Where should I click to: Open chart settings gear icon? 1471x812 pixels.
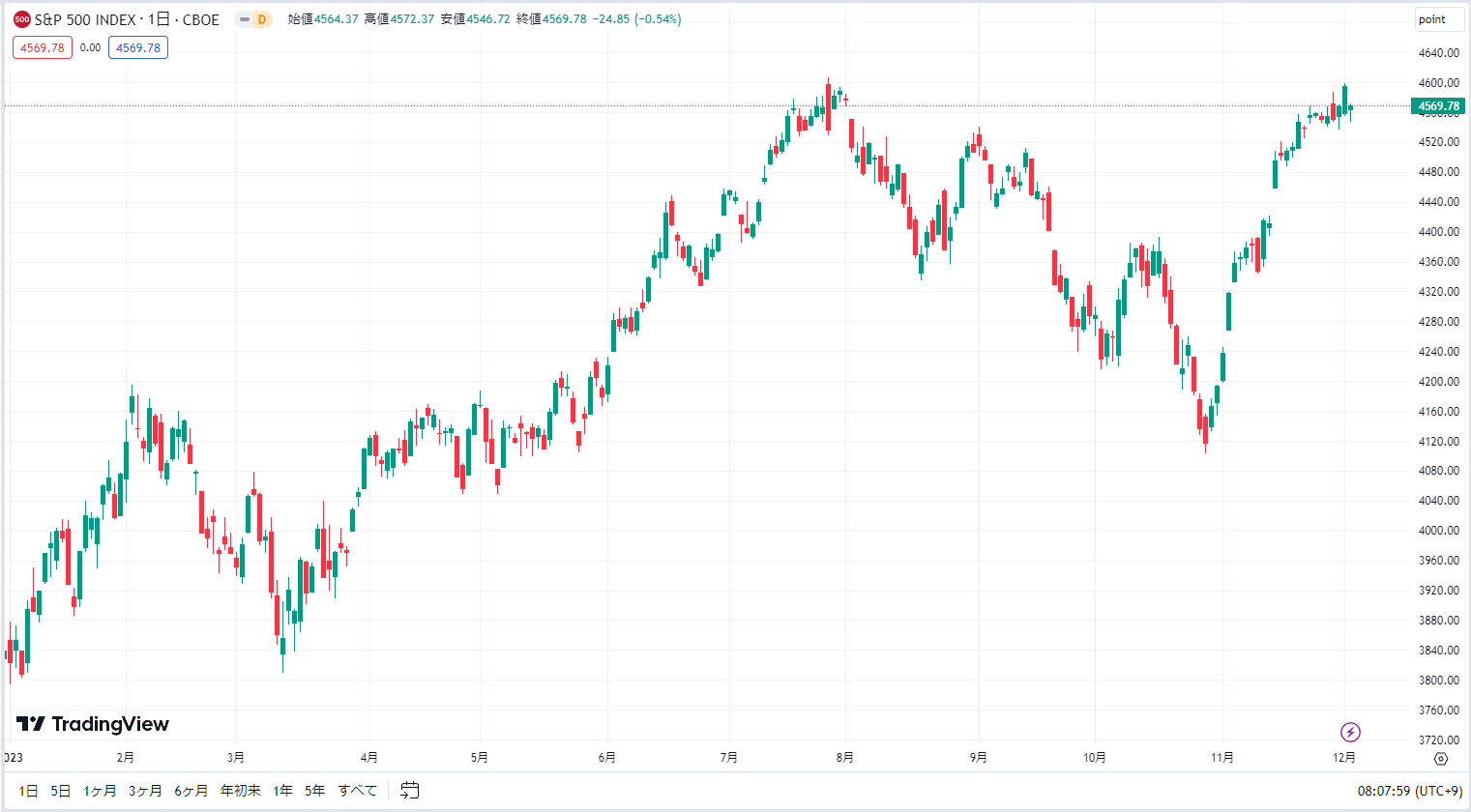(x=1441, y=759)
